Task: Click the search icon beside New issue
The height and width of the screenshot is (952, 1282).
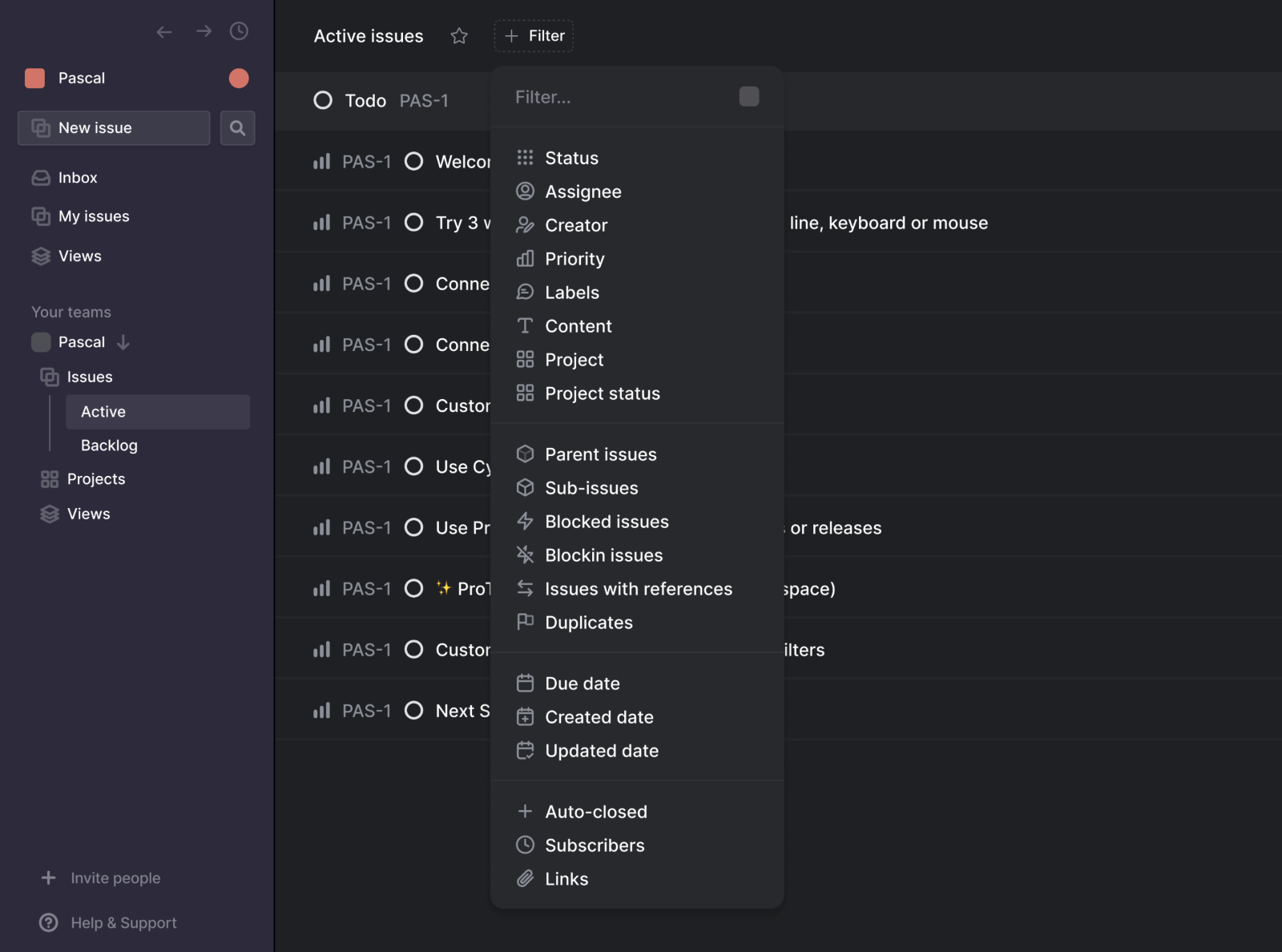Action: pyautogui.click(x=237, y=127)
